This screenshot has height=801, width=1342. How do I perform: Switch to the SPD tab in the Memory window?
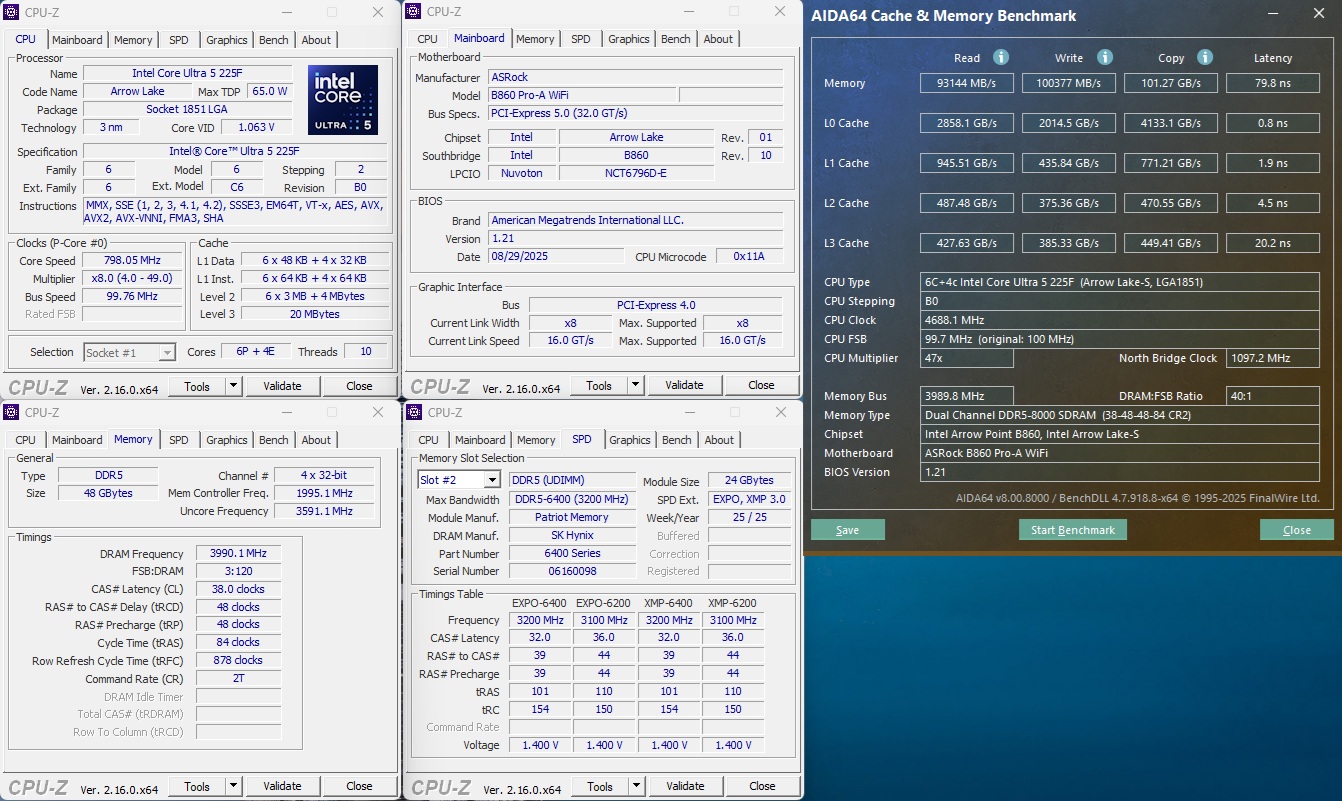178,440
